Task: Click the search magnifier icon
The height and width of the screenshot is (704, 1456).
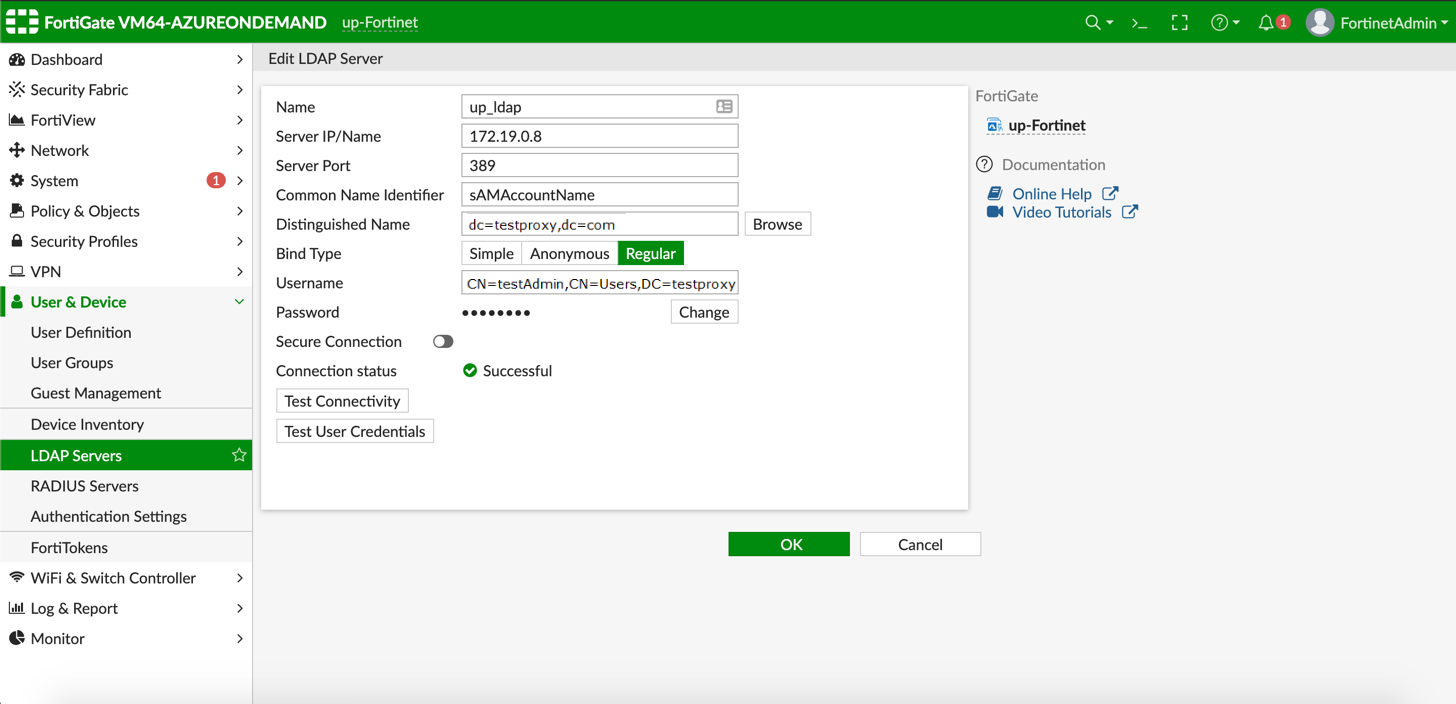Action: (1093, 22)
